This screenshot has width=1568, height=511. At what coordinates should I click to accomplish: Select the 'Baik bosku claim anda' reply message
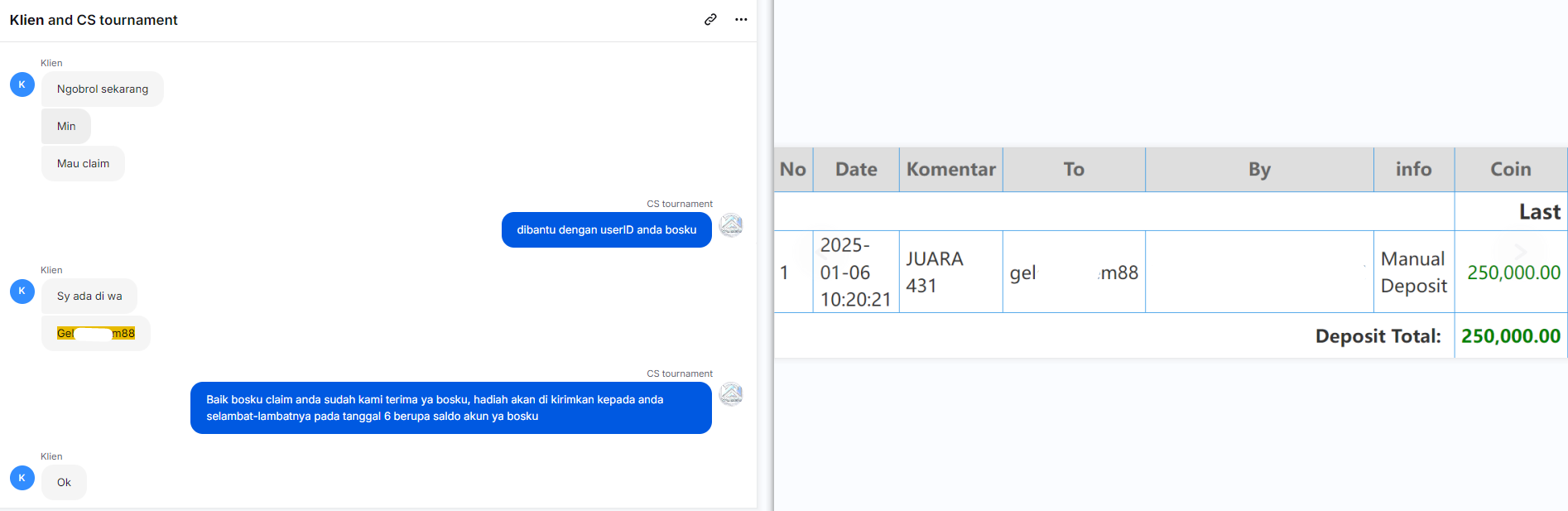[451, 408]
